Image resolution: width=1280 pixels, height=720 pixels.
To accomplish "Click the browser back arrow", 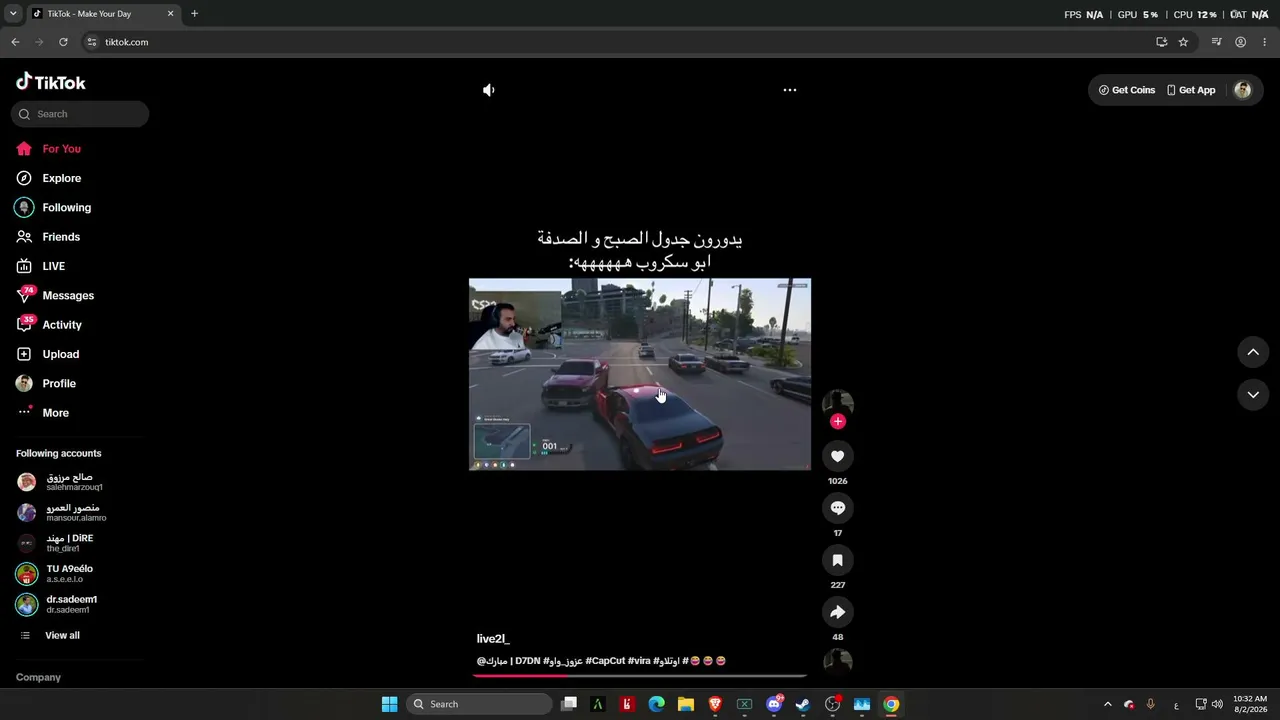I will click(x=15, y=42).
